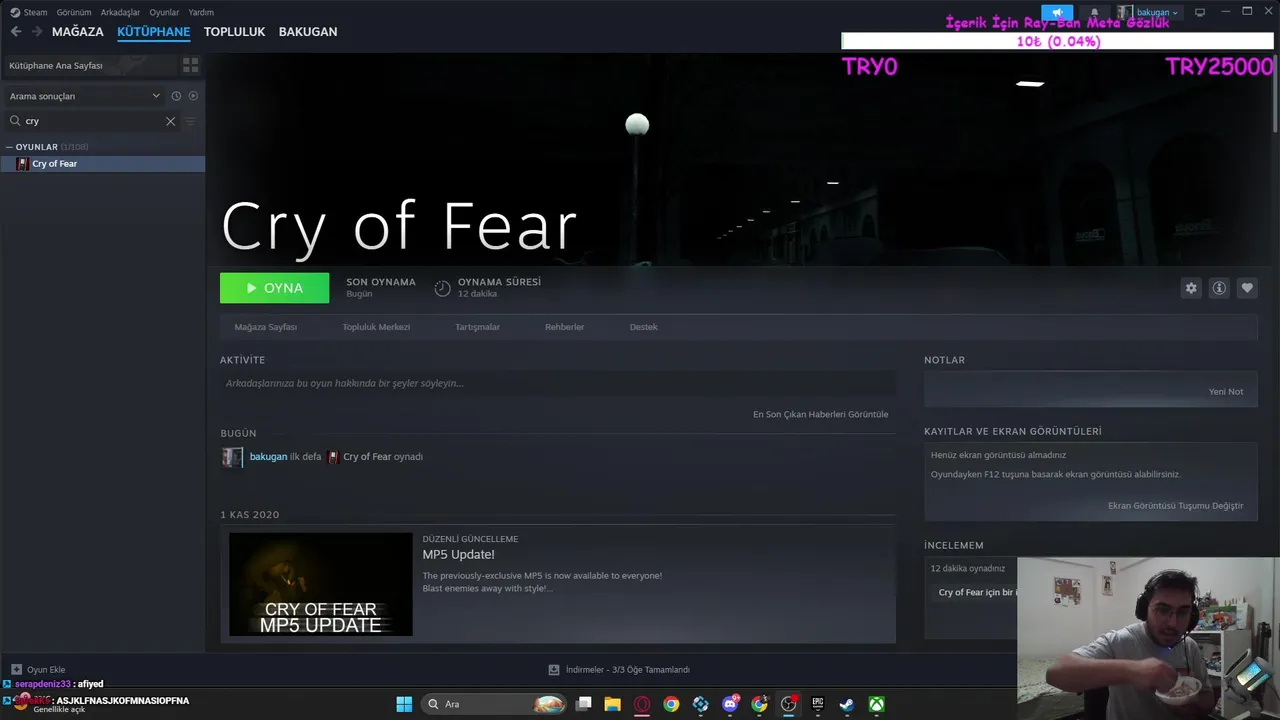Launch game with green OYNA button
The image size is (1280, 720).
point(274,288)
